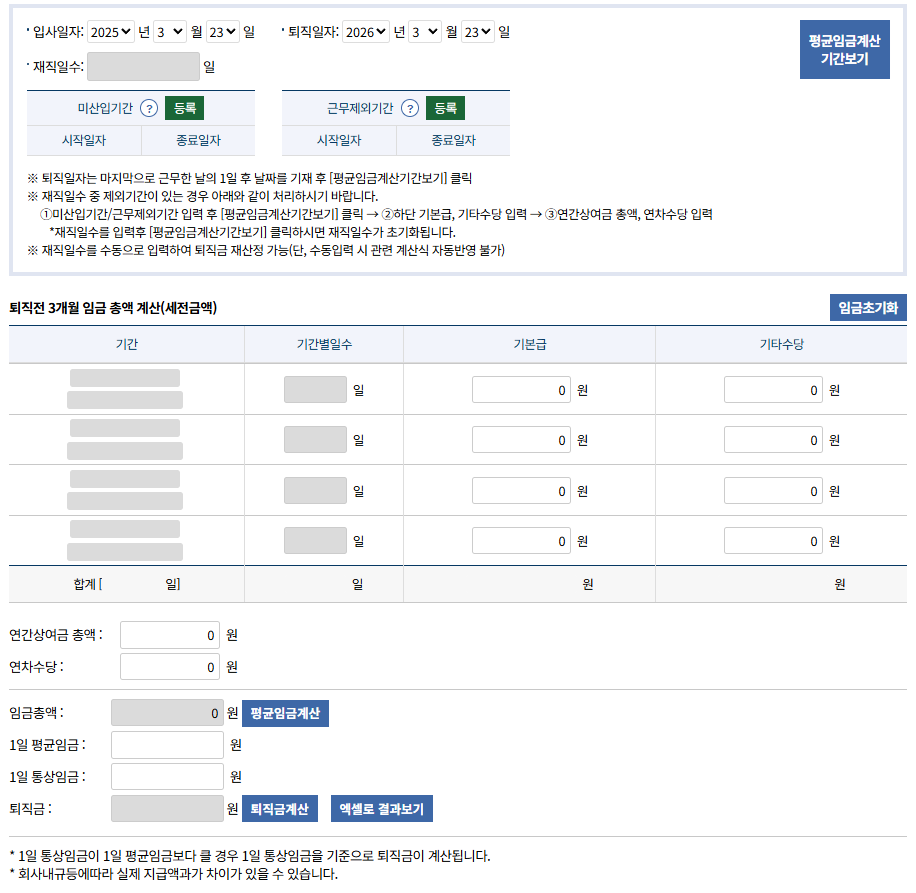The width and height of the screenshot is (916, 893).
Task: Open the 입사일자 month dropdown
Action: tap(170, 32)
